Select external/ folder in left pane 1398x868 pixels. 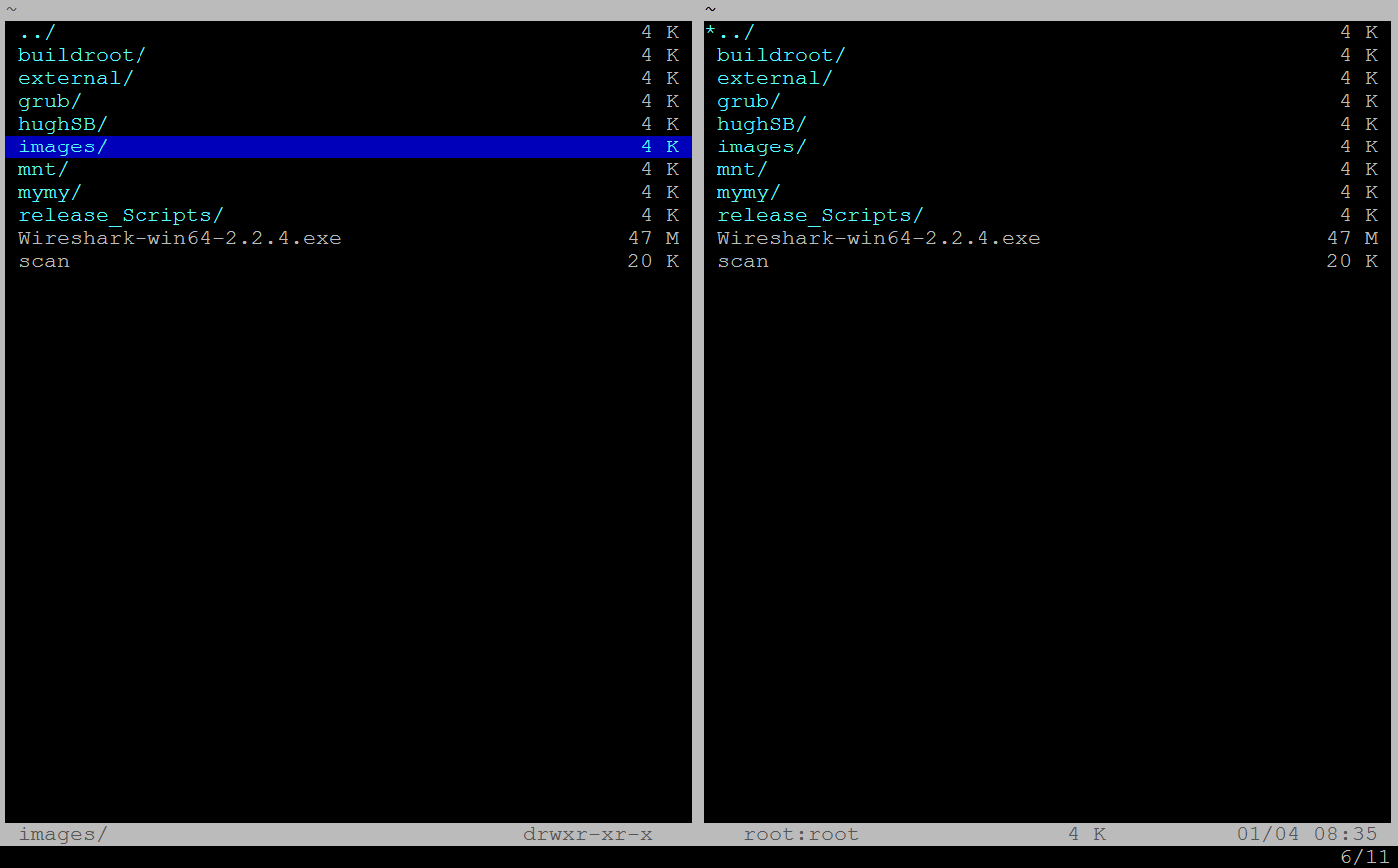click(x=75, y=78)
